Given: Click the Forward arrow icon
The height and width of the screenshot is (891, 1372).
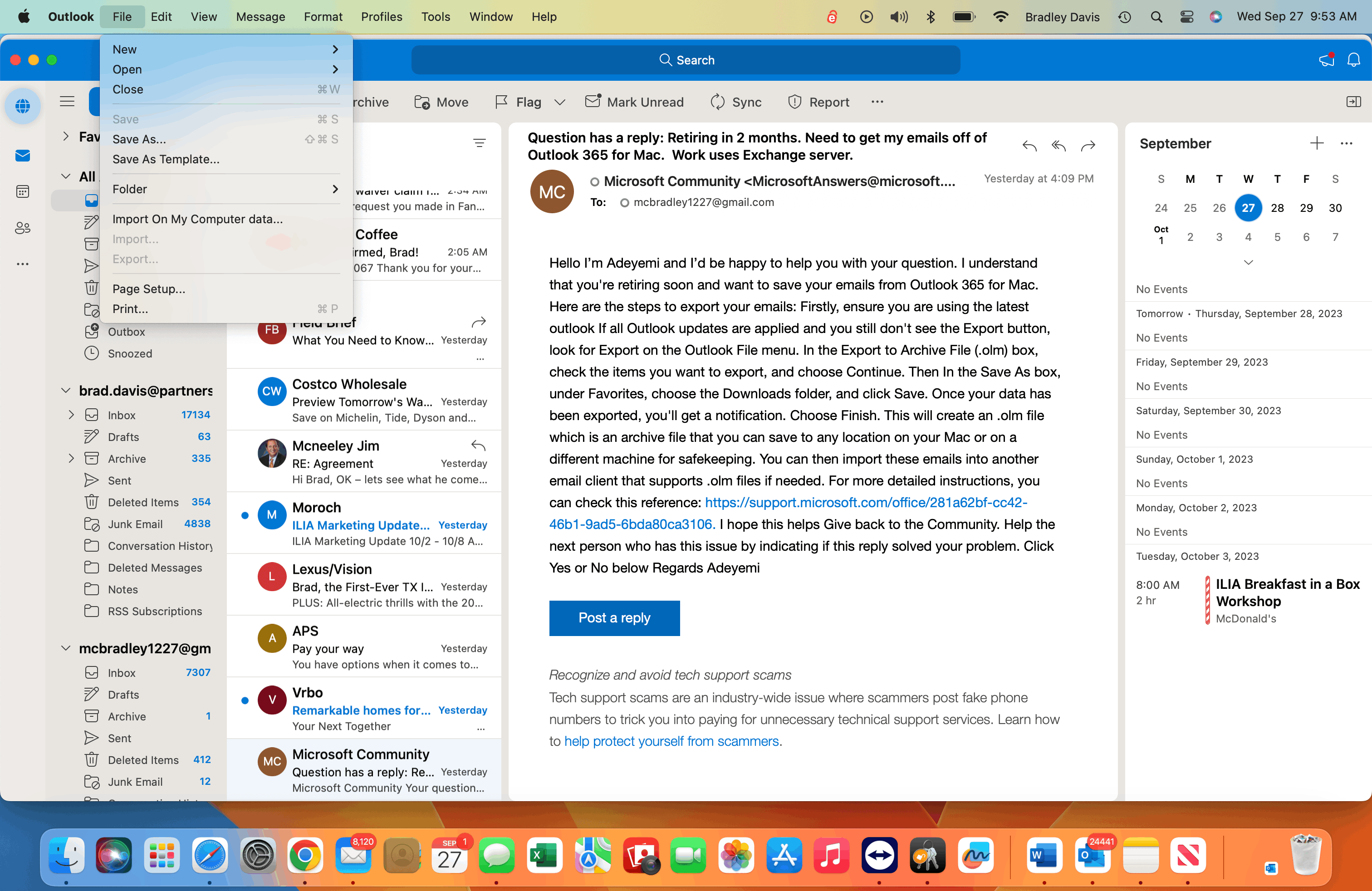Looking at the screenshot, I should pyautogui.click(x=1088, y=146).
